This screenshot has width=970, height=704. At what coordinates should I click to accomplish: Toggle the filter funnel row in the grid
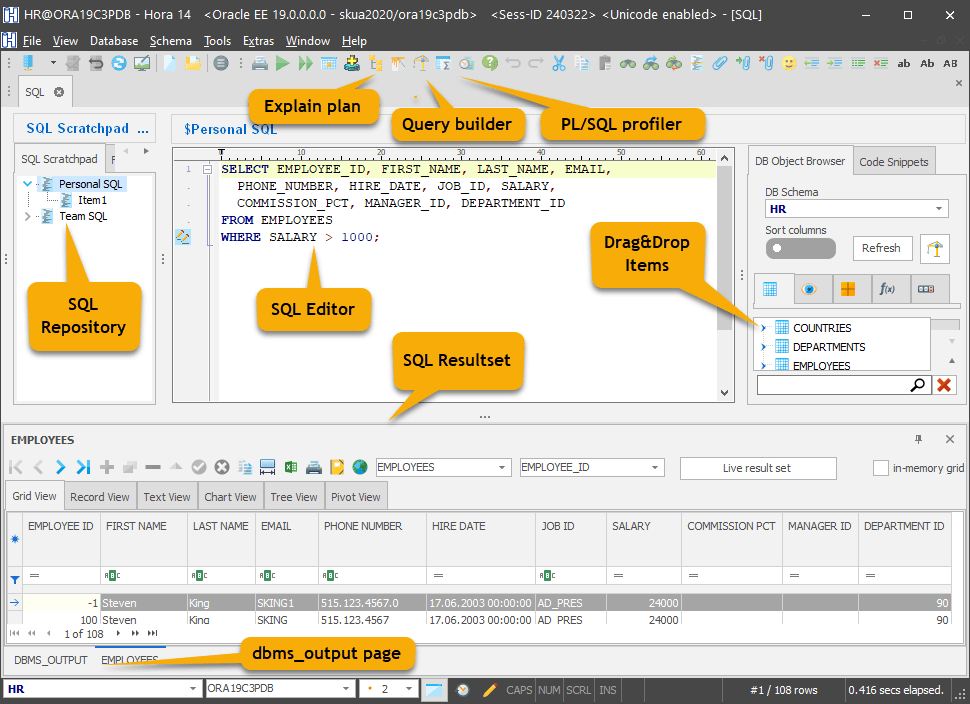[x=16, y=579]
